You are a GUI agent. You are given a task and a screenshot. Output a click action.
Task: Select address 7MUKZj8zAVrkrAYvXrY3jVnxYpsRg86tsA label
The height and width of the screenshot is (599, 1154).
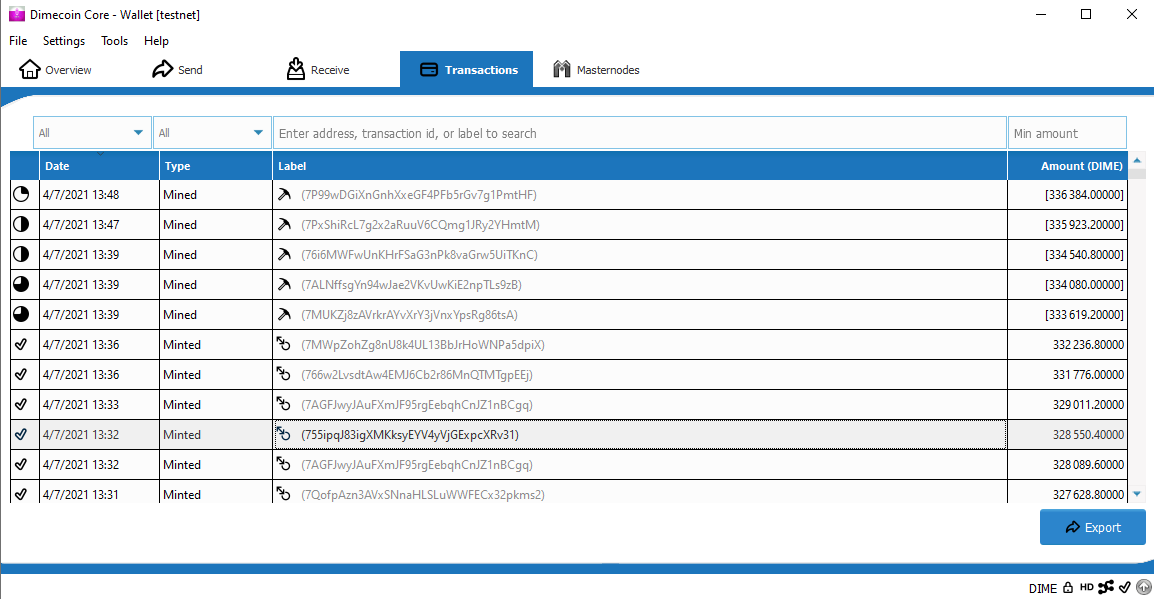(409, 315)
